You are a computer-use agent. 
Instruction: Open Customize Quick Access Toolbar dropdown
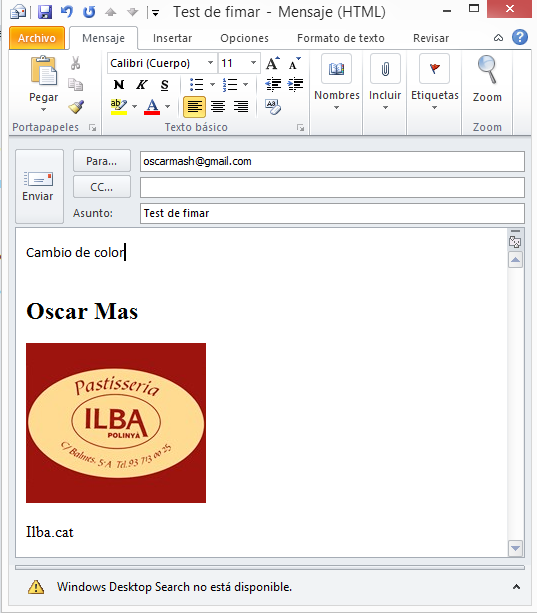pyautogui.click(x=155, y=13)
